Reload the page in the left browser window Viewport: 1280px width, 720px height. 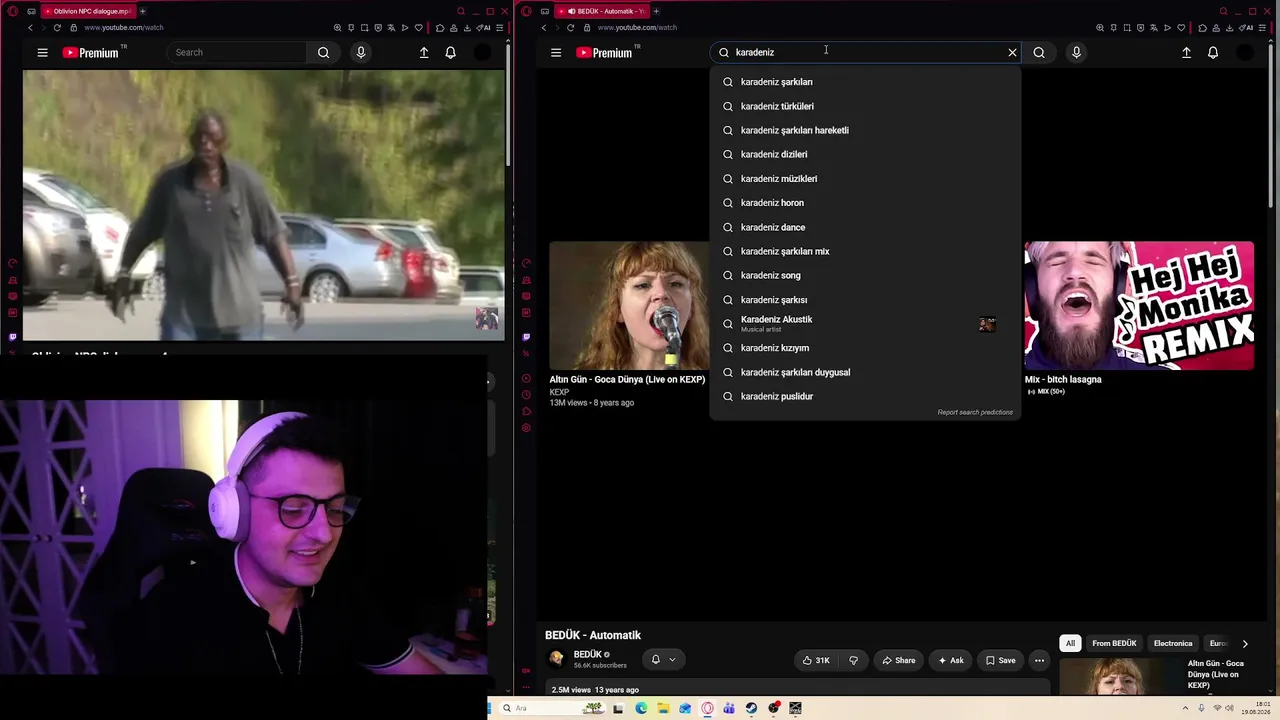tap(57, 27)
